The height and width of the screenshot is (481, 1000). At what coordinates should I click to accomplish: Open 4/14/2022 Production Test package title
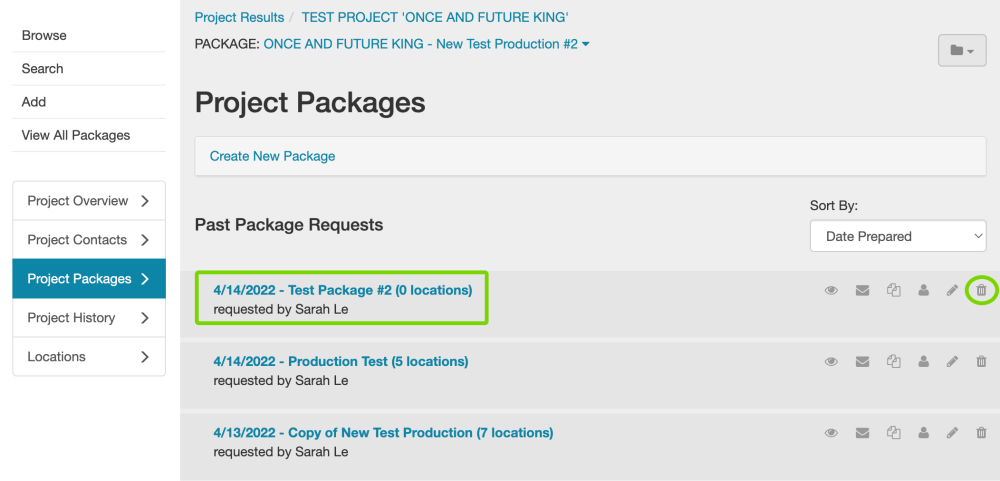tap(340, 361)
